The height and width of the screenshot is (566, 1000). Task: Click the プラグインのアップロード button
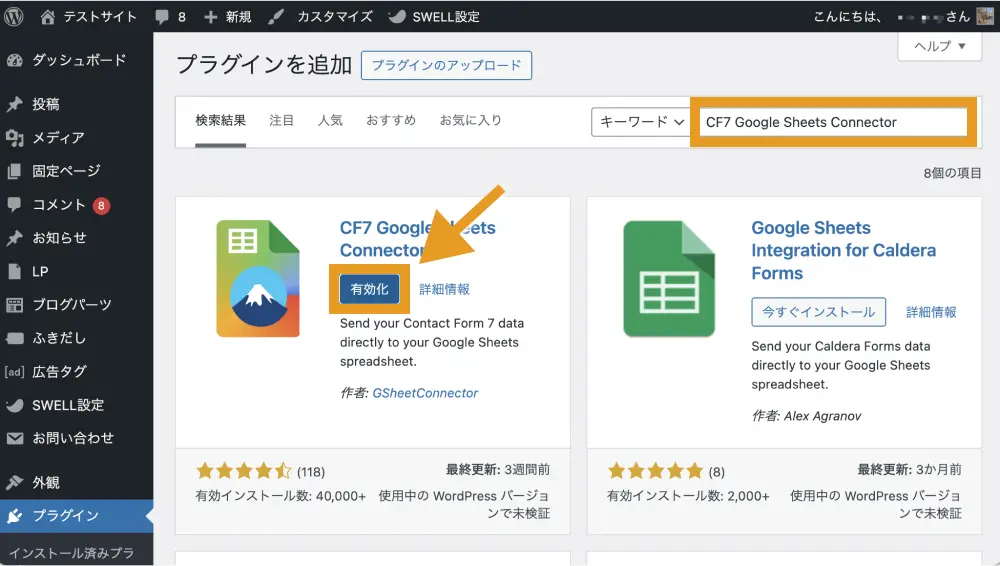pos(446,65)
